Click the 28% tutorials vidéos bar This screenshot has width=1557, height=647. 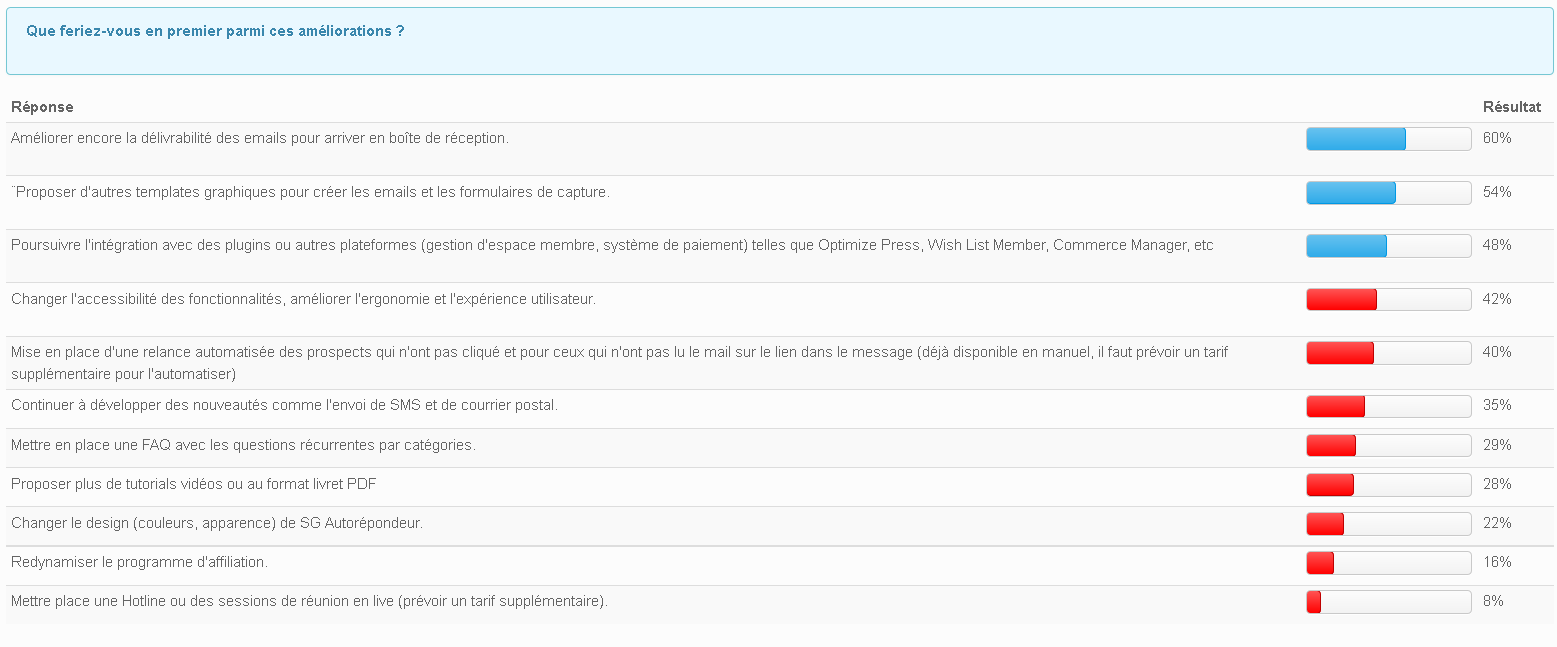(1389, 485)
